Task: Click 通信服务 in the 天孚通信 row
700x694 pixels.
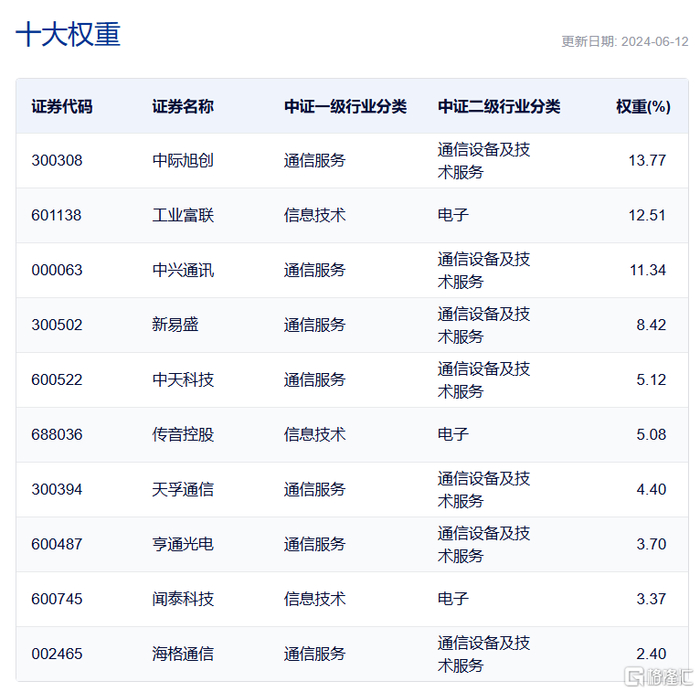Action: (x=314, y=489)
